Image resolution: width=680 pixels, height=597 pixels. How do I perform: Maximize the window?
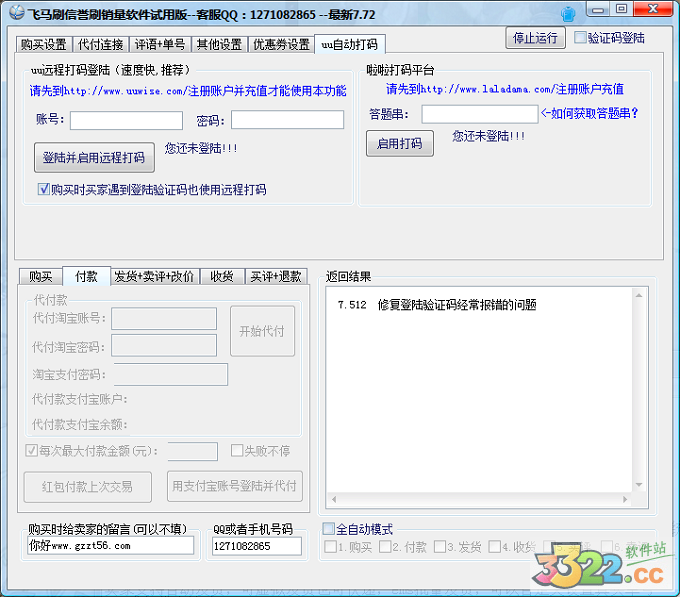pos(621,9)
